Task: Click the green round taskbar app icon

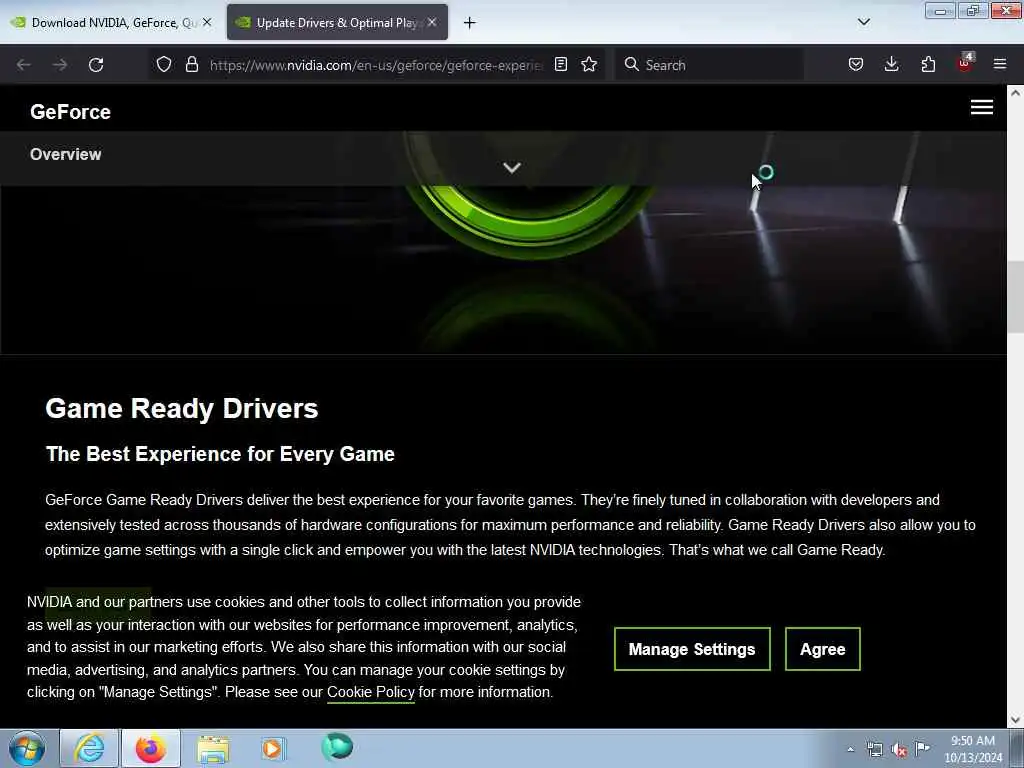Action: (x=337, y=747)
